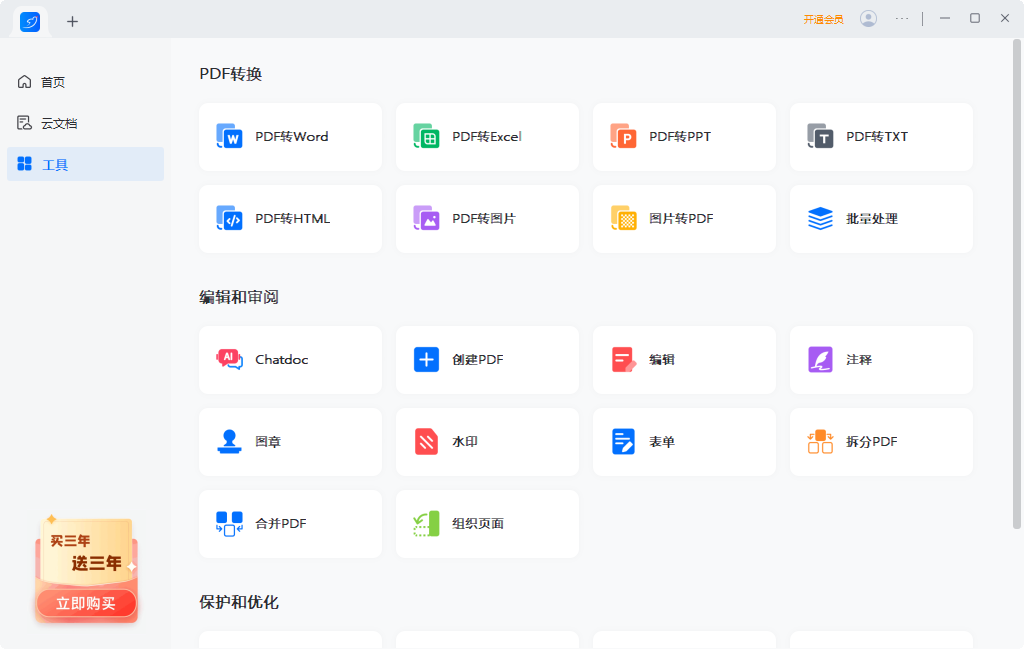The width and height of the screenshot is (1024, 649).
Task: Click the PDF转换 section heading
Action: pyautogui.click(x=231, y=74)
